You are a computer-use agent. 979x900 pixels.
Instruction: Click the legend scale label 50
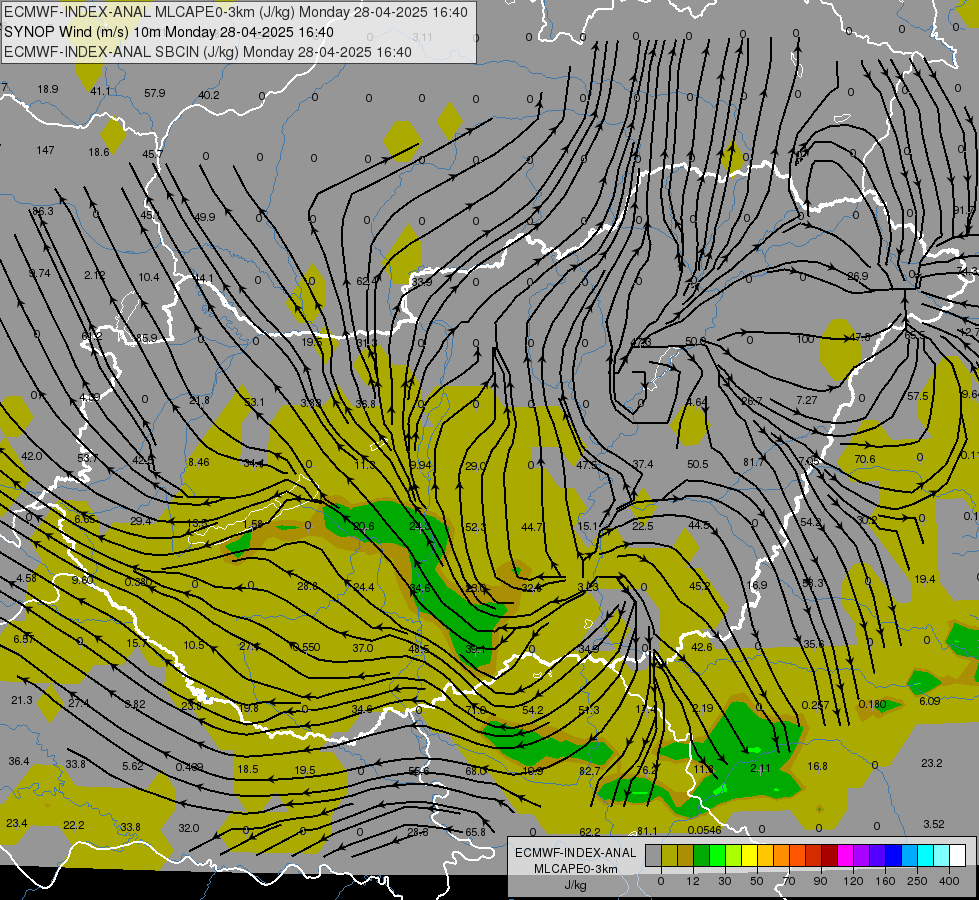[757, 881]
